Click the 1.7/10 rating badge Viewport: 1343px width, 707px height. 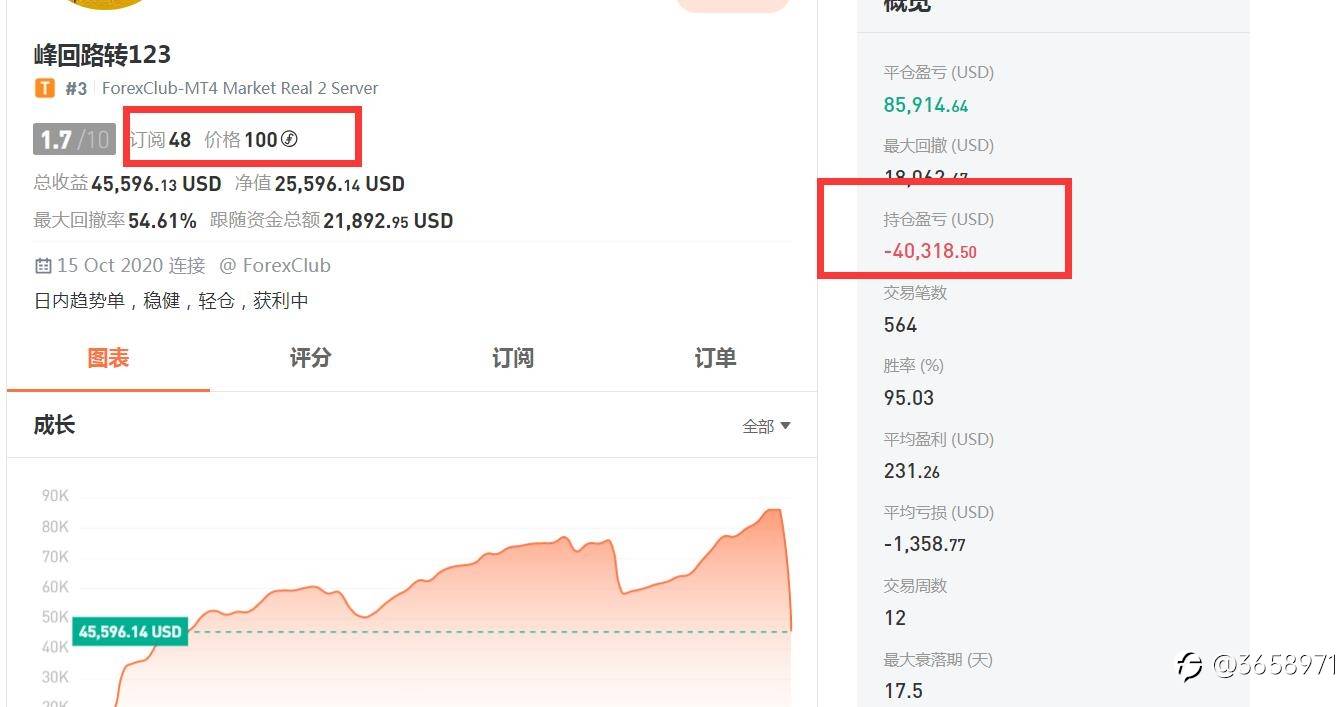coord(74,139)
